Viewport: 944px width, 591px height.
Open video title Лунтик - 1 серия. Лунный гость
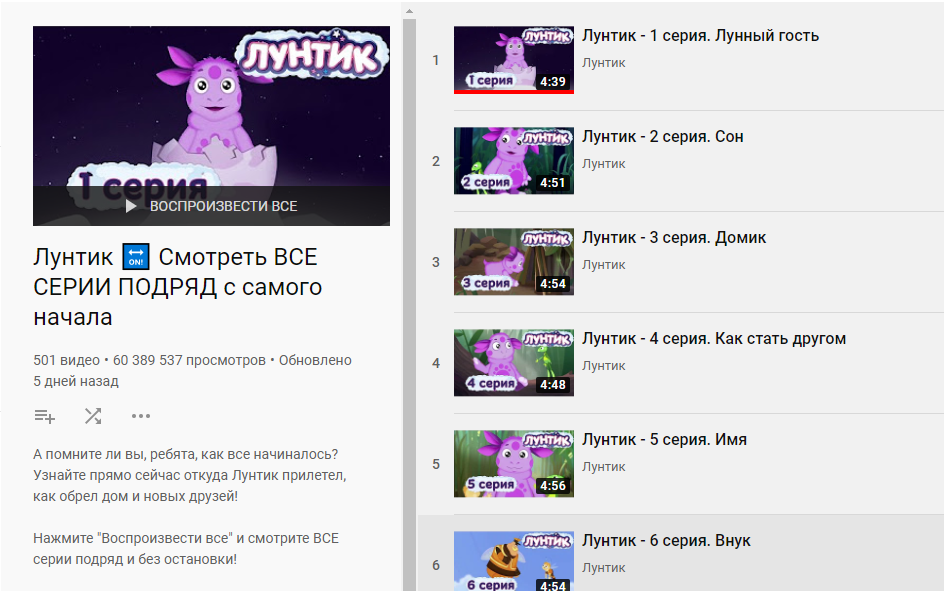click(x=700, y=36)
